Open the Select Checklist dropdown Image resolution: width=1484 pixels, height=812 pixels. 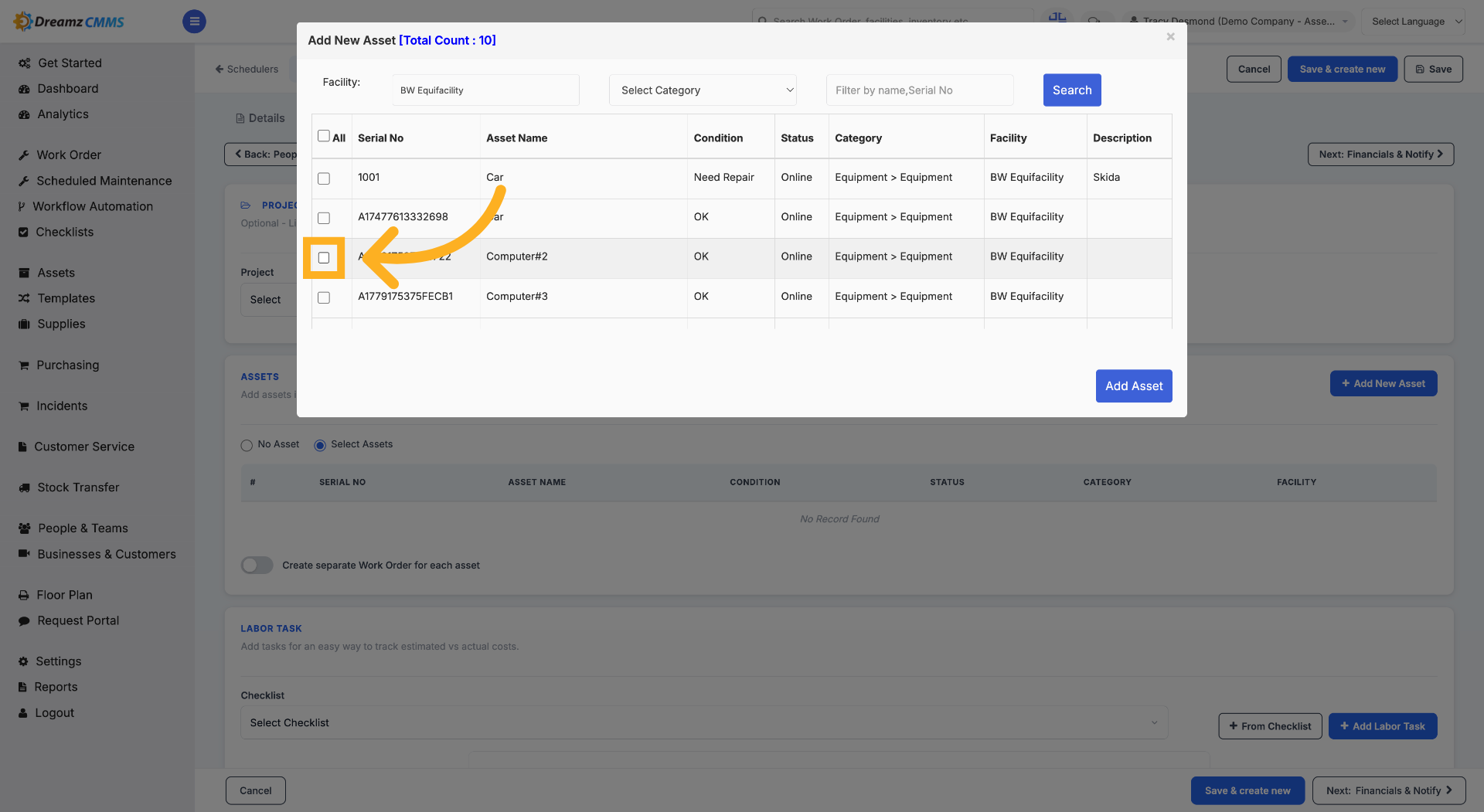coord(704,723)
